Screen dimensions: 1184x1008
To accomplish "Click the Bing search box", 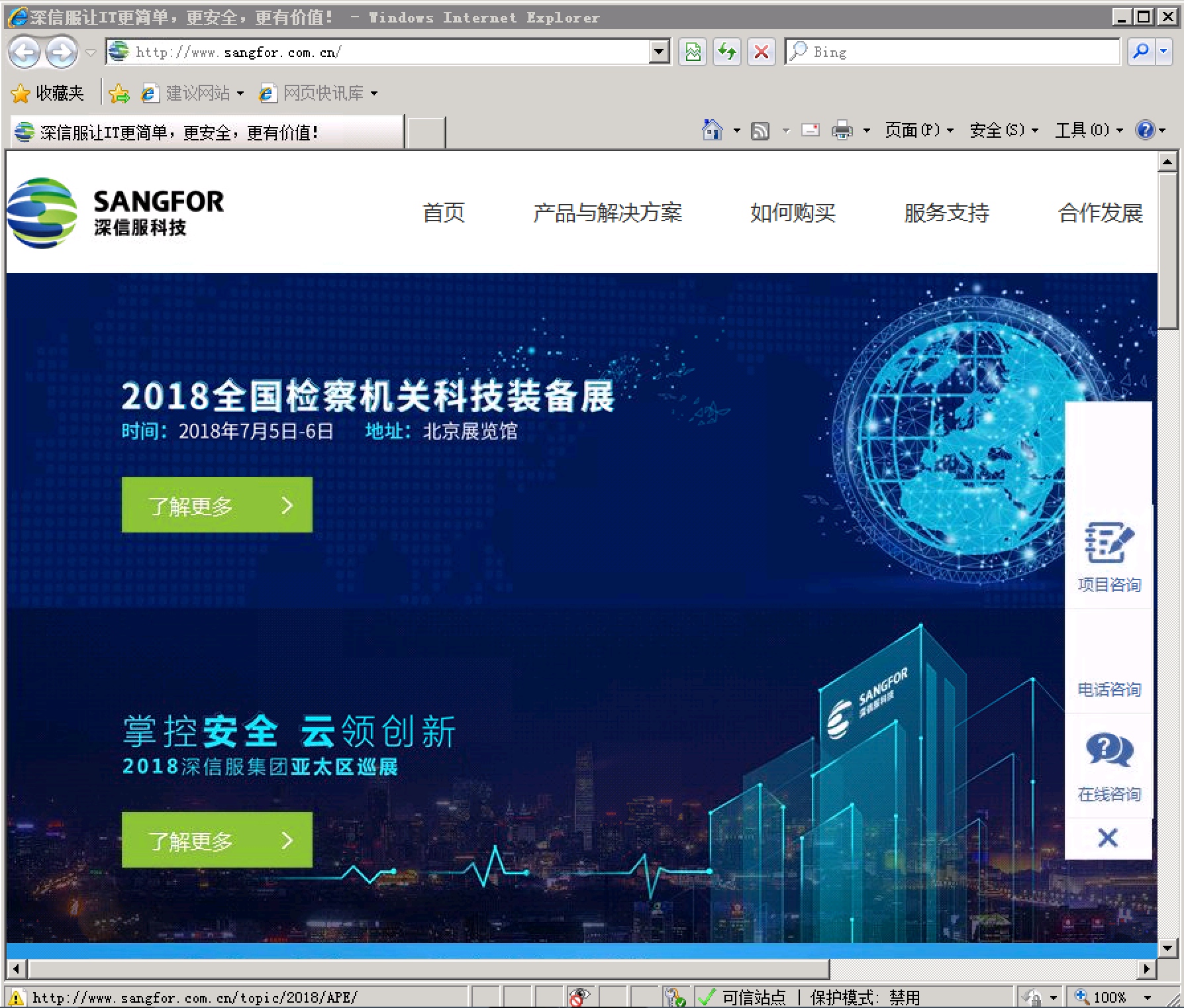I will [x=953, y=52].
